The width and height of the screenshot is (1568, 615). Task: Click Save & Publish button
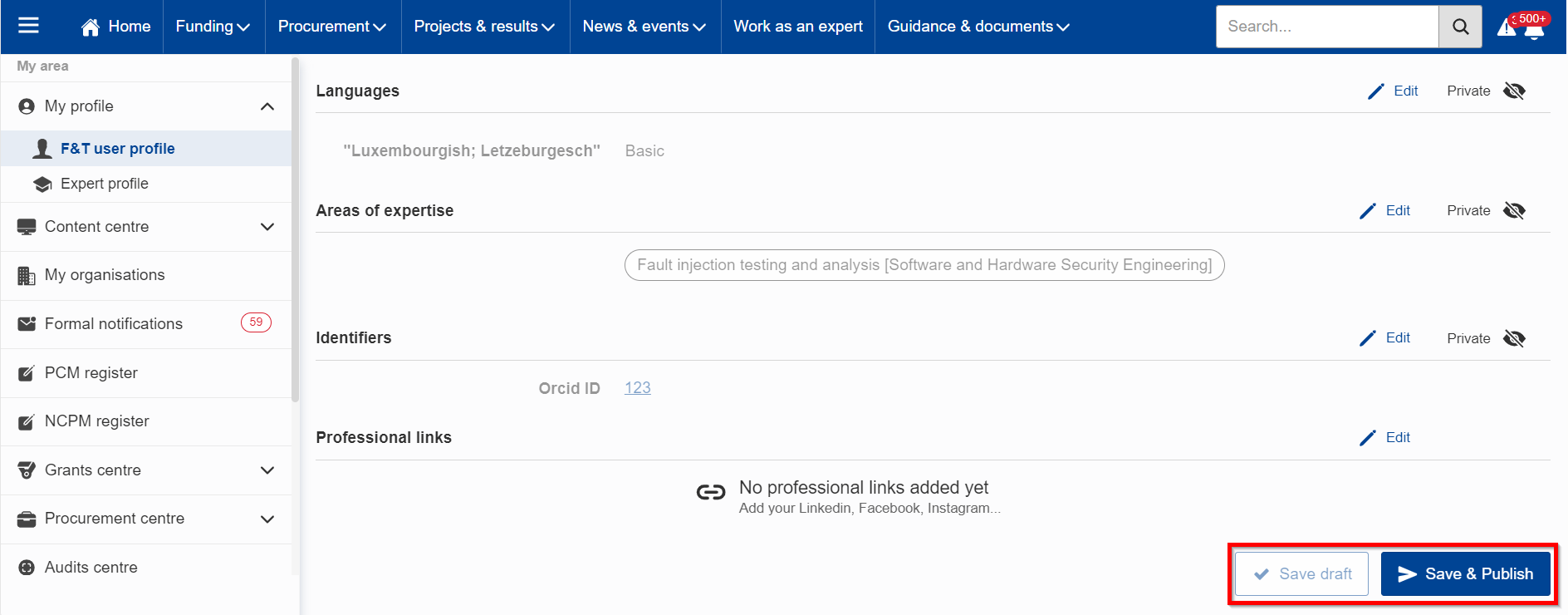(1465, 574)
